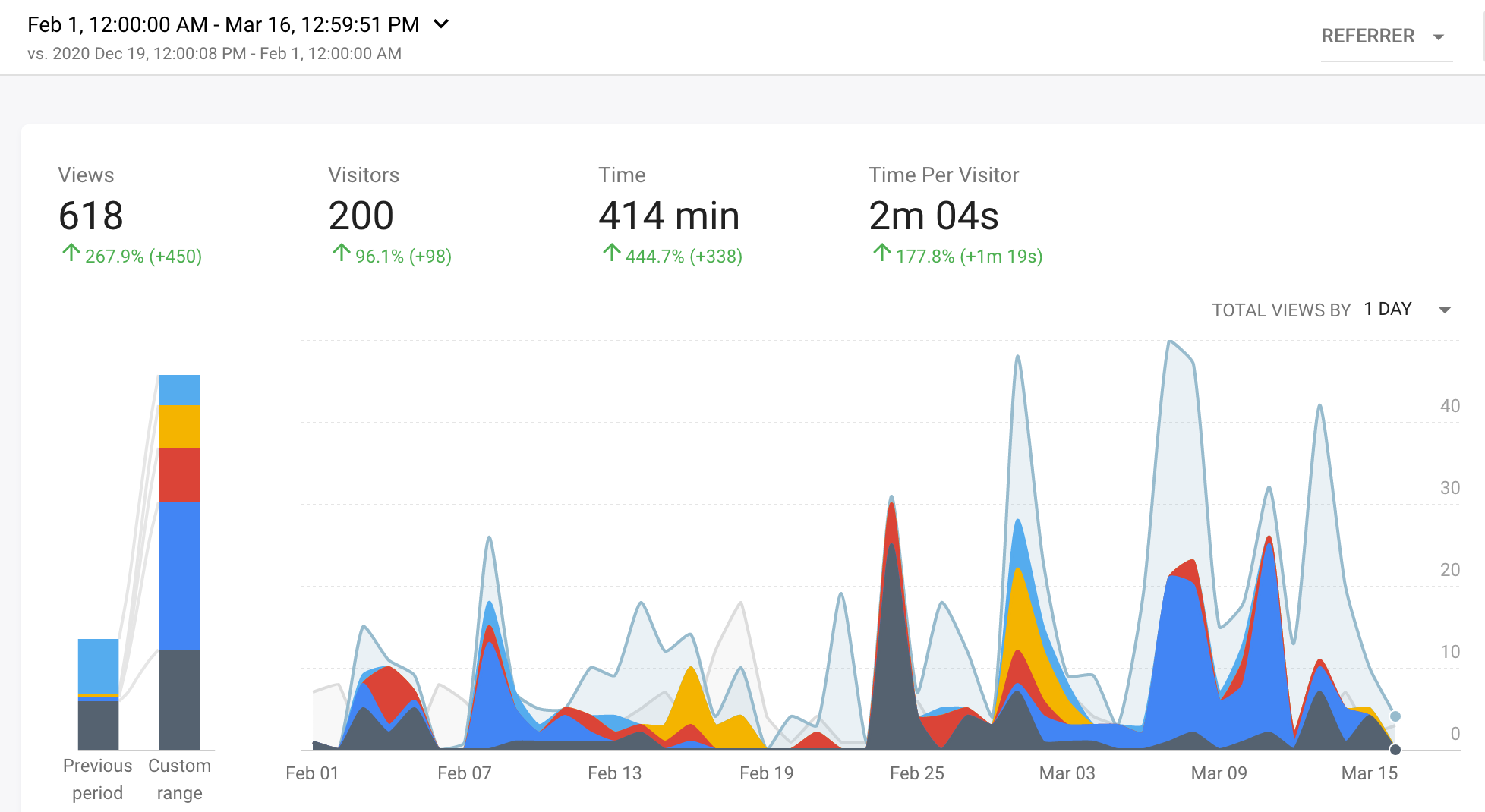Click dark gray segment of Custom range bar

pos(179,700)
